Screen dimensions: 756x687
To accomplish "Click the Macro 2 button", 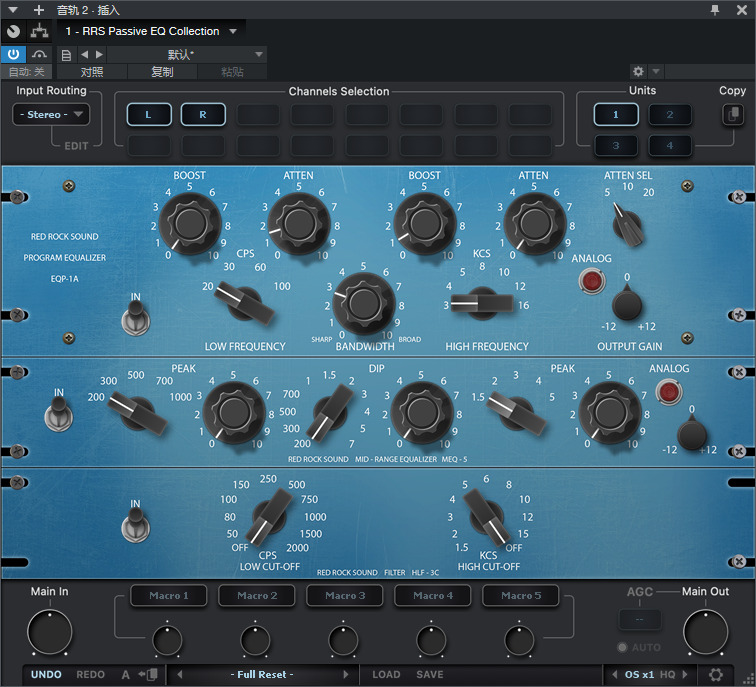I will 257,595.
